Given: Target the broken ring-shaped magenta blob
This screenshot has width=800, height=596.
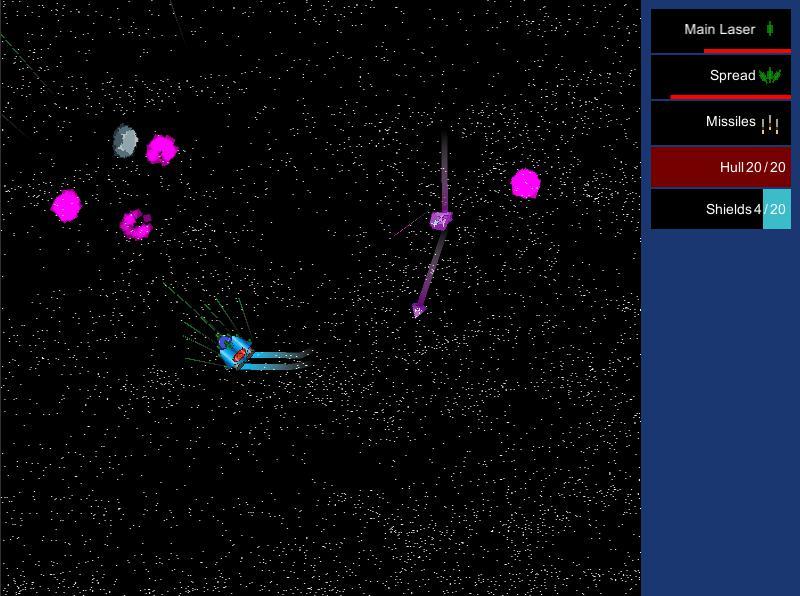Looking at the screenshot, I should (x=136, y=225).
